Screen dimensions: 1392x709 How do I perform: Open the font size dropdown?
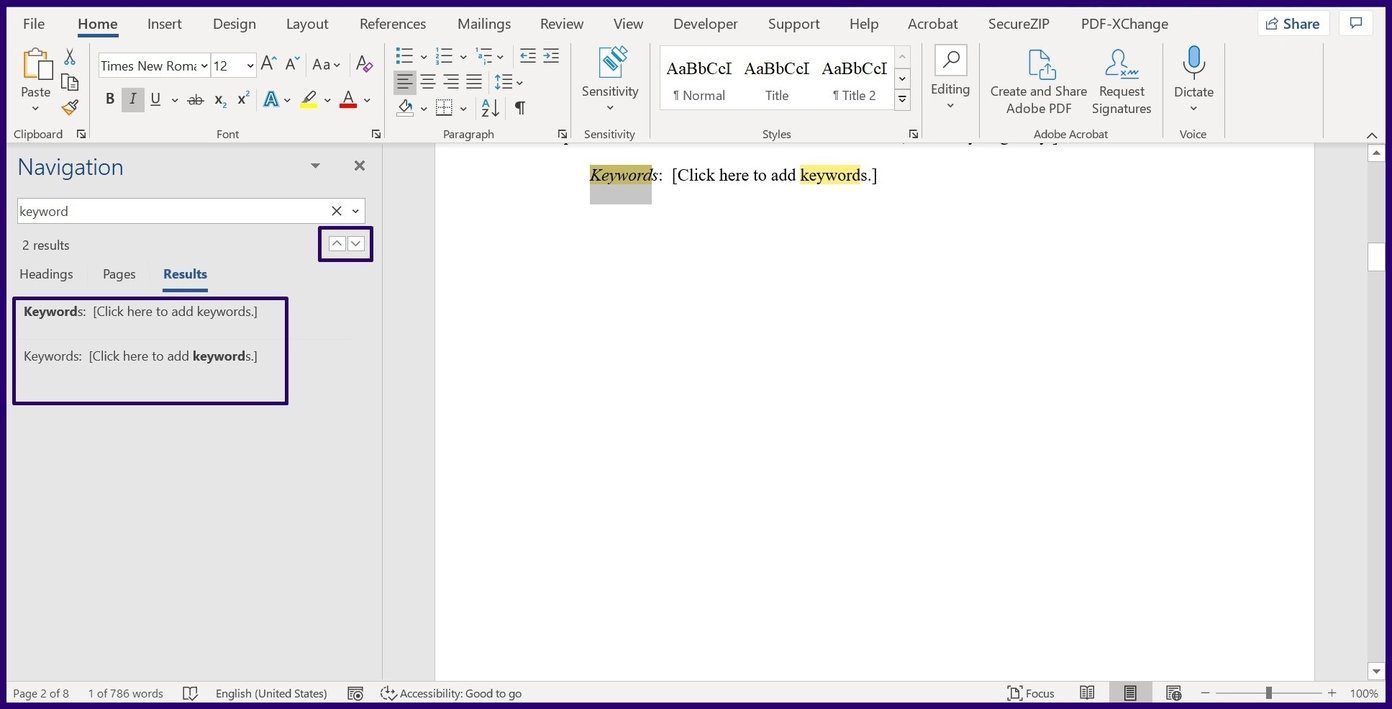point(250,66)
